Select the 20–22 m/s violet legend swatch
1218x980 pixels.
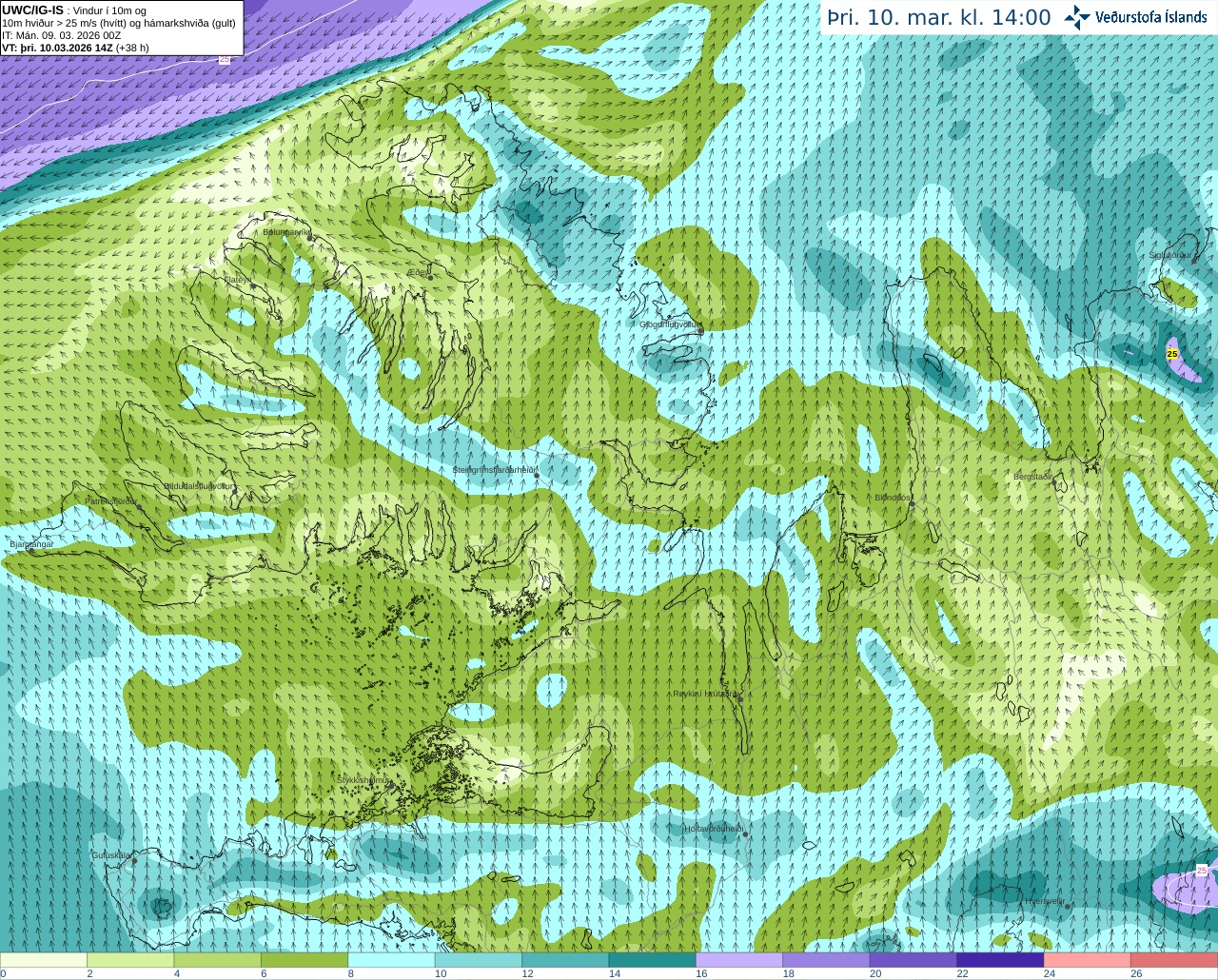913,960
